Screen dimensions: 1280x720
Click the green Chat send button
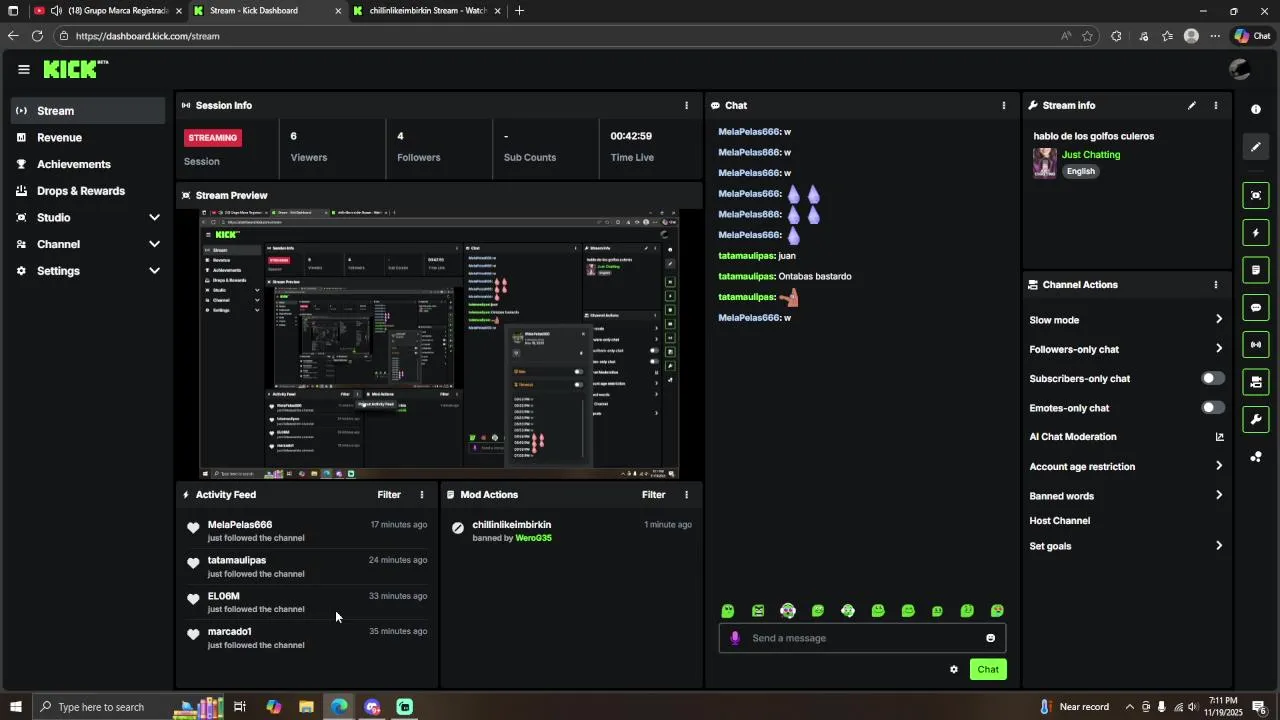(988, 670)
